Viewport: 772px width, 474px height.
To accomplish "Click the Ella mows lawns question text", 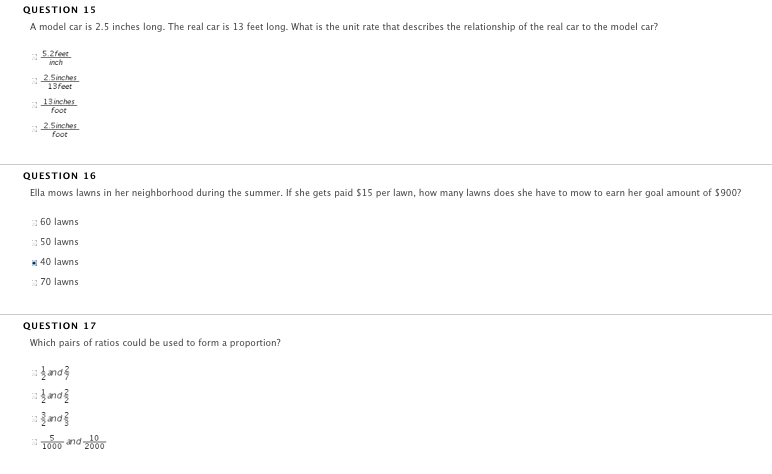I will pos(386,193).
